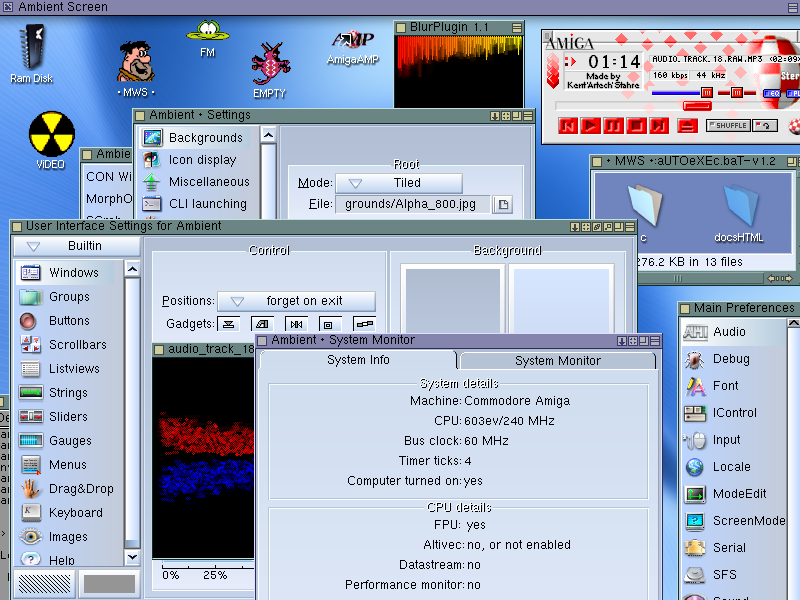This screenshot has width=800, height=600.
Task: Click the AmigaAMP song position knob
Action: [697, 106]
